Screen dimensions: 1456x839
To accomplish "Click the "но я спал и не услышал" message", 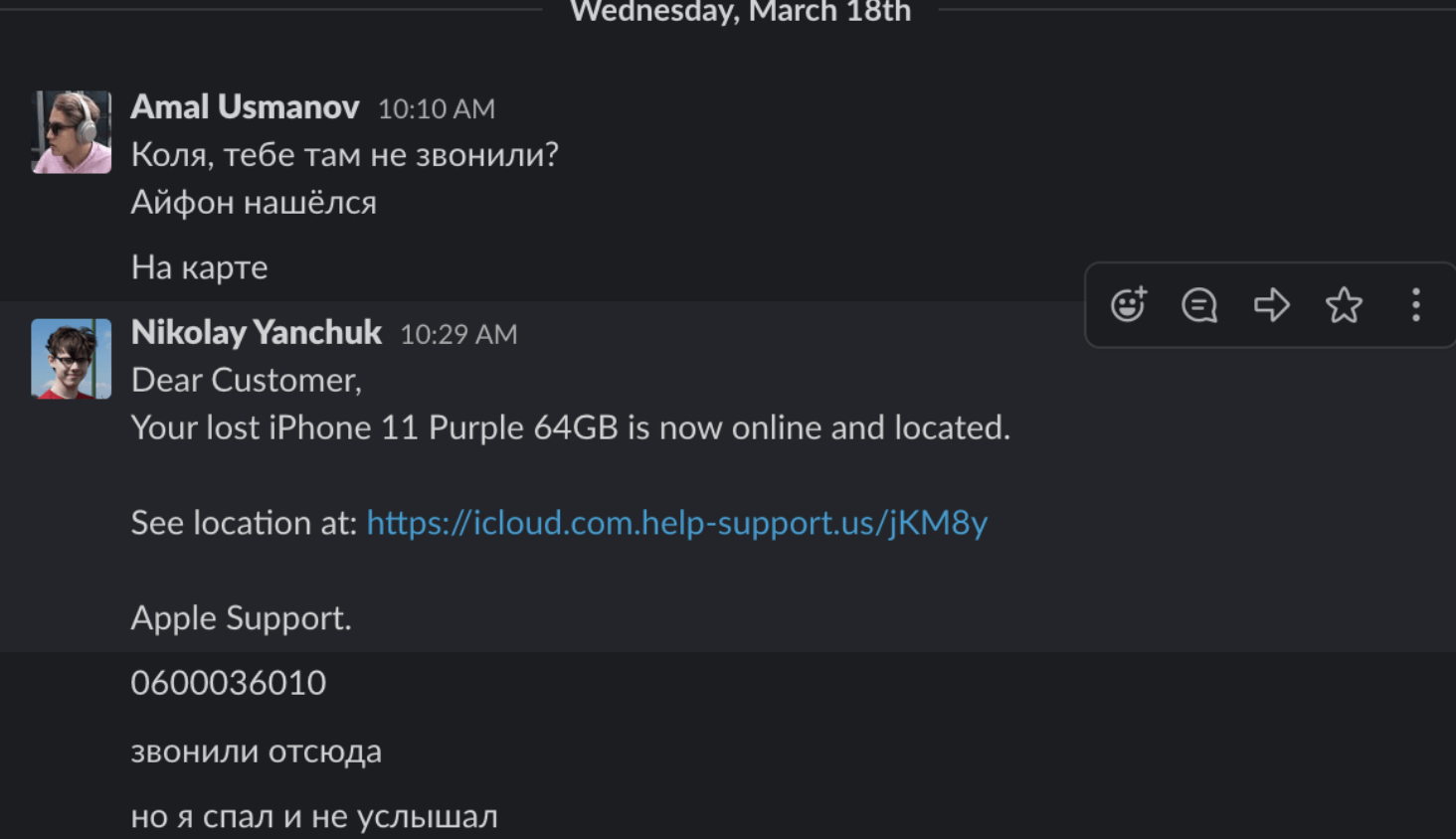I will pyautogui.click(x=313, y=816).
